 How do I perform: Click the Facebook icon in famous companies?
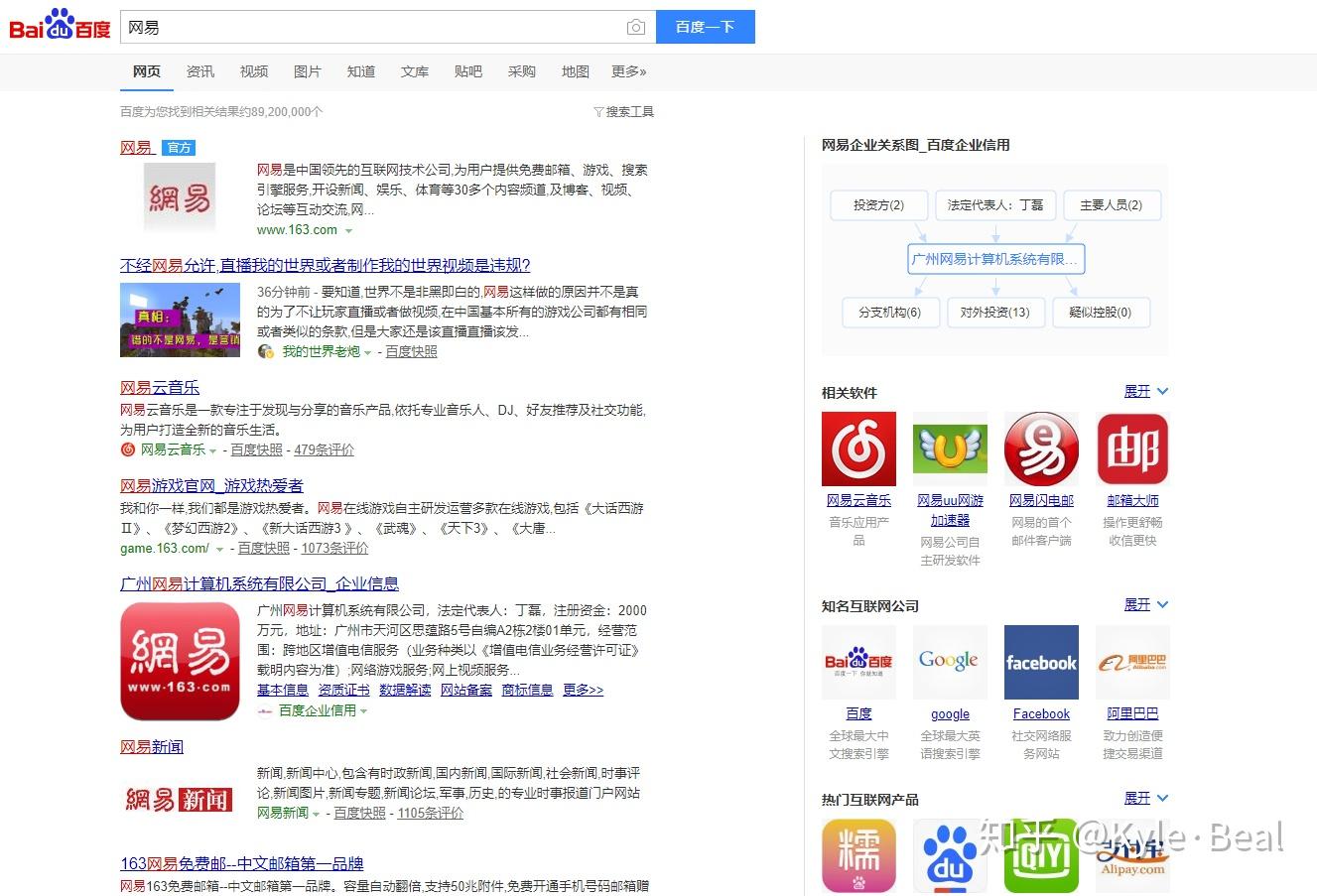tap(1041, 661)
